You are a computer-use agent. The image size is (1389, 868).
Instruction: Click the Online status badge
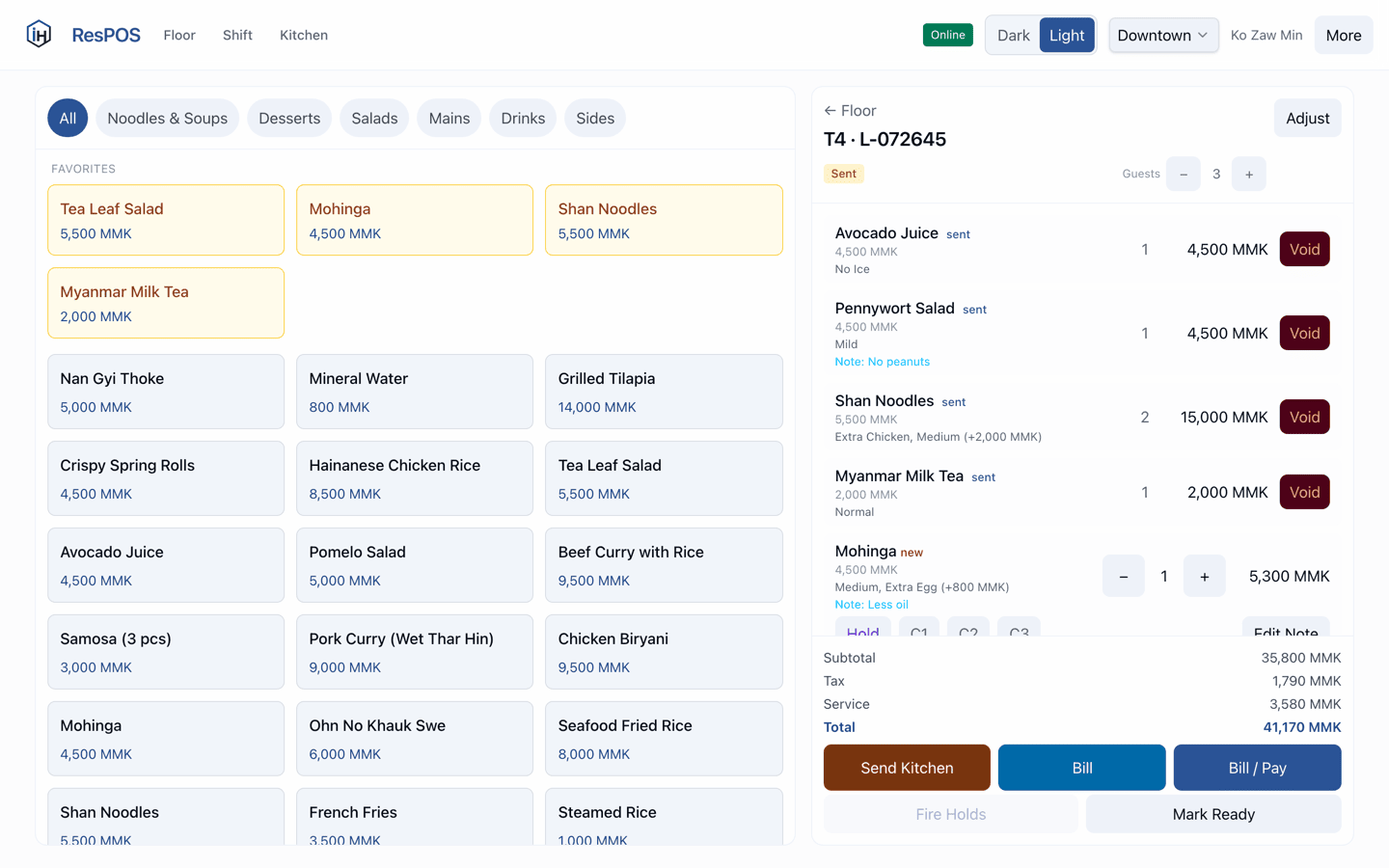pos(947,36)
